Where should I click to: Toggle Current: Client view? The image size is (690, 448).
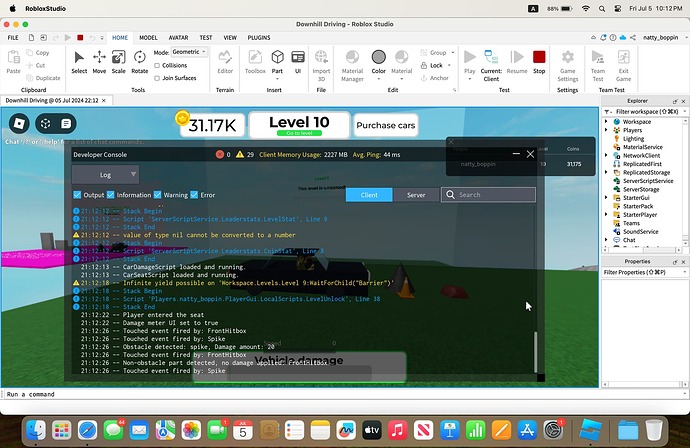point(491,66)
